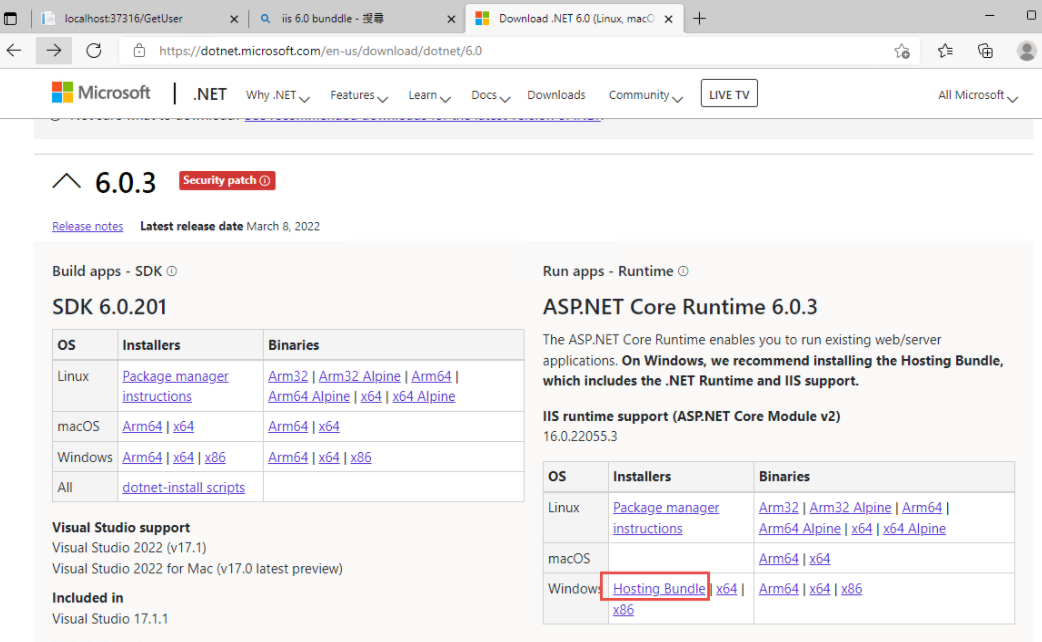The height and width of the screenshot is (642, 1042).
Task: Open the Release notes link
Action: click(x=88, y=226)
